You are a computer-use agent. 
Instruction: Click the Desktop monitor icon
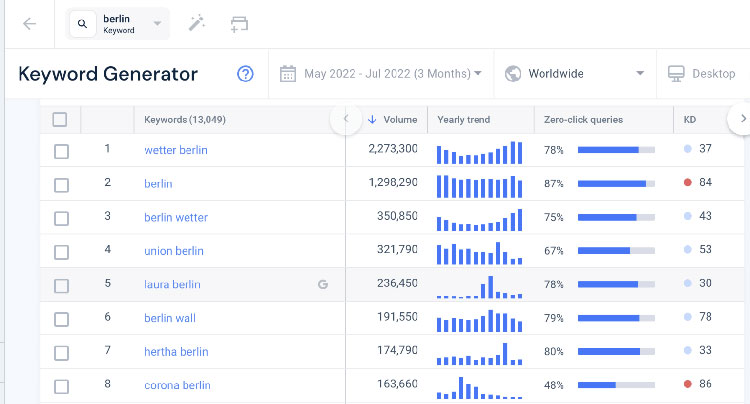(x=676, y=74)
